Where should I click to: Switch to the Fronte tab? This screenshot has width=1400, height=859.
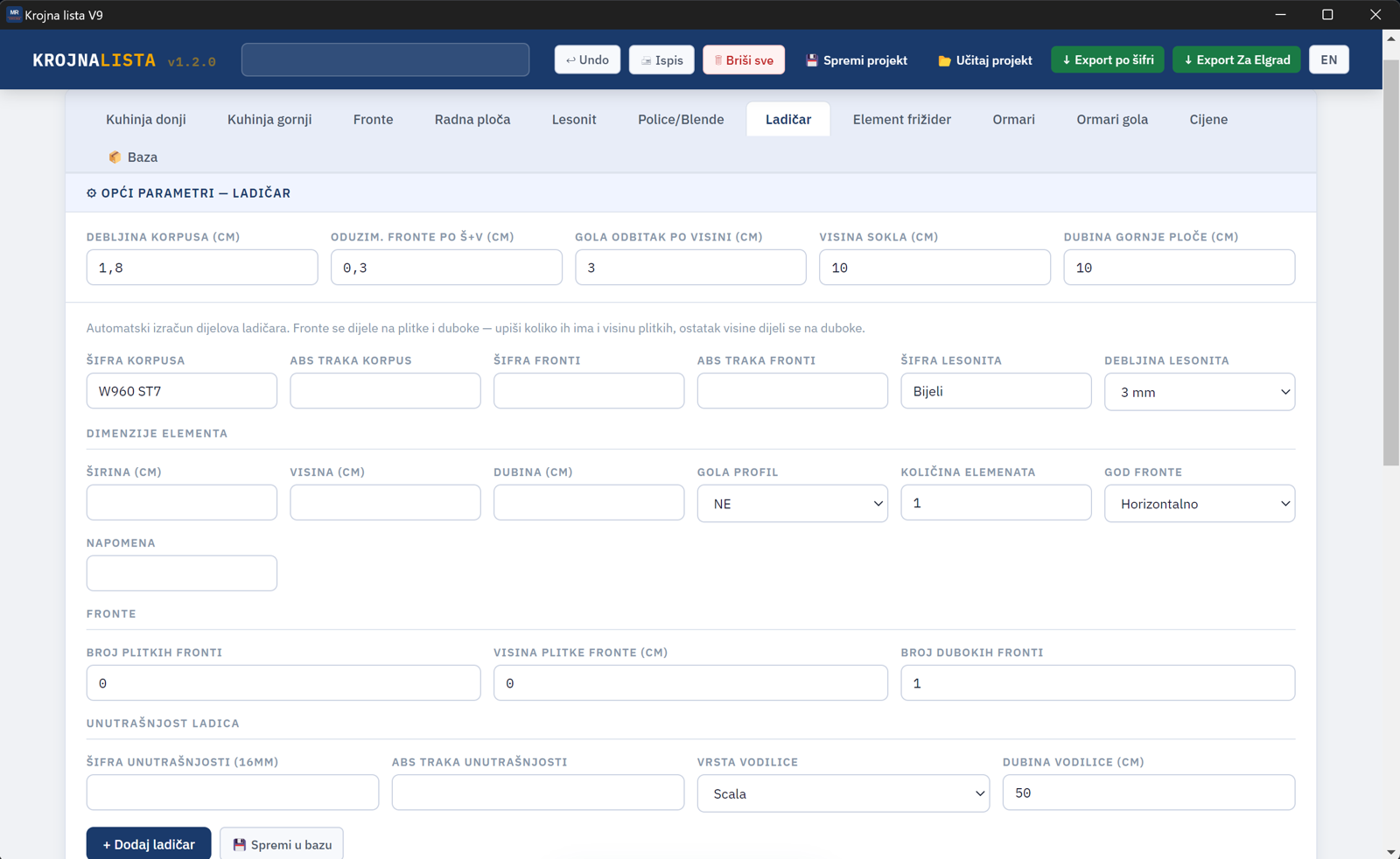click(x=373, y=119)
